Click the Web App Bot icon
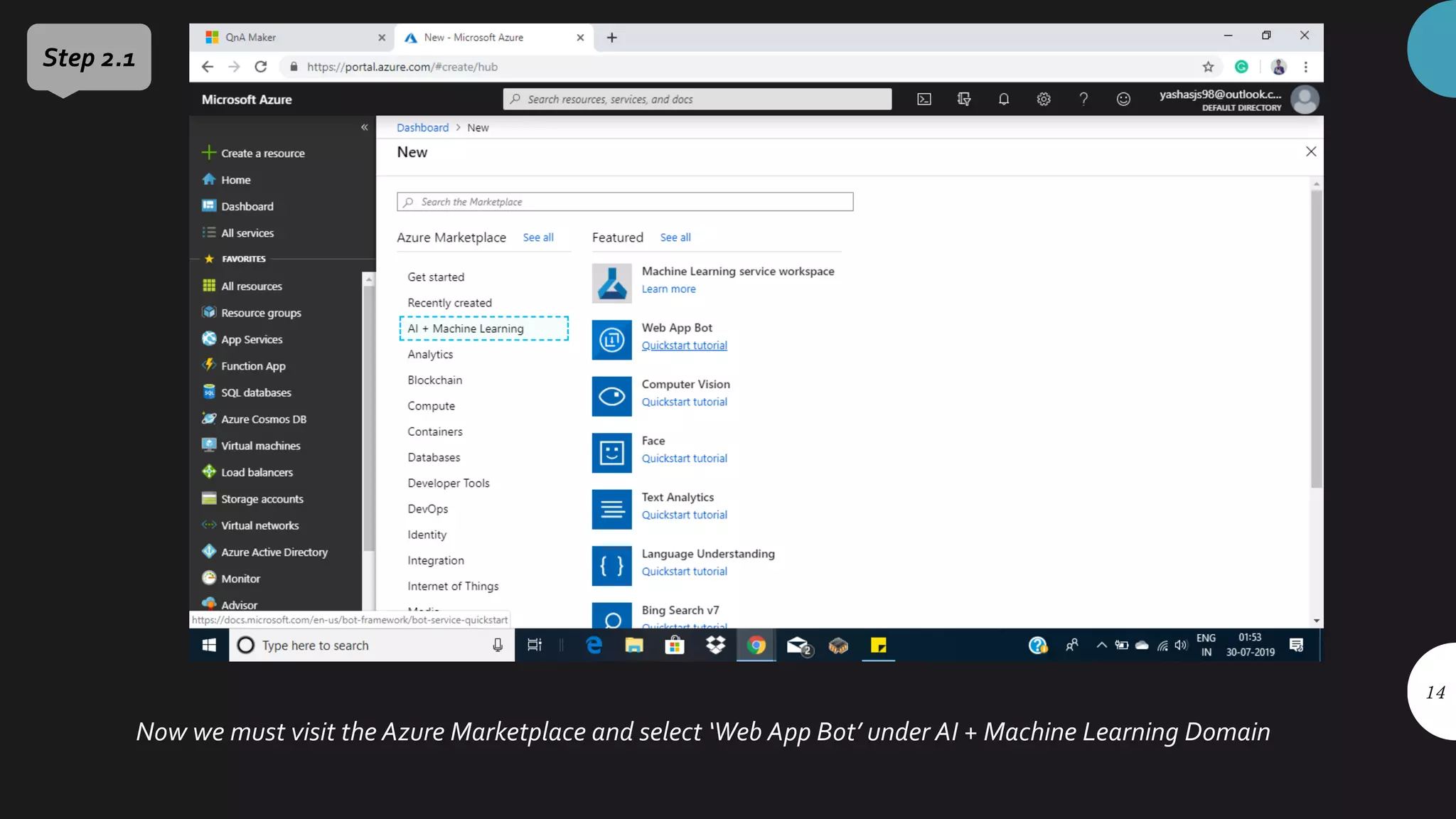 coord(611,340)
